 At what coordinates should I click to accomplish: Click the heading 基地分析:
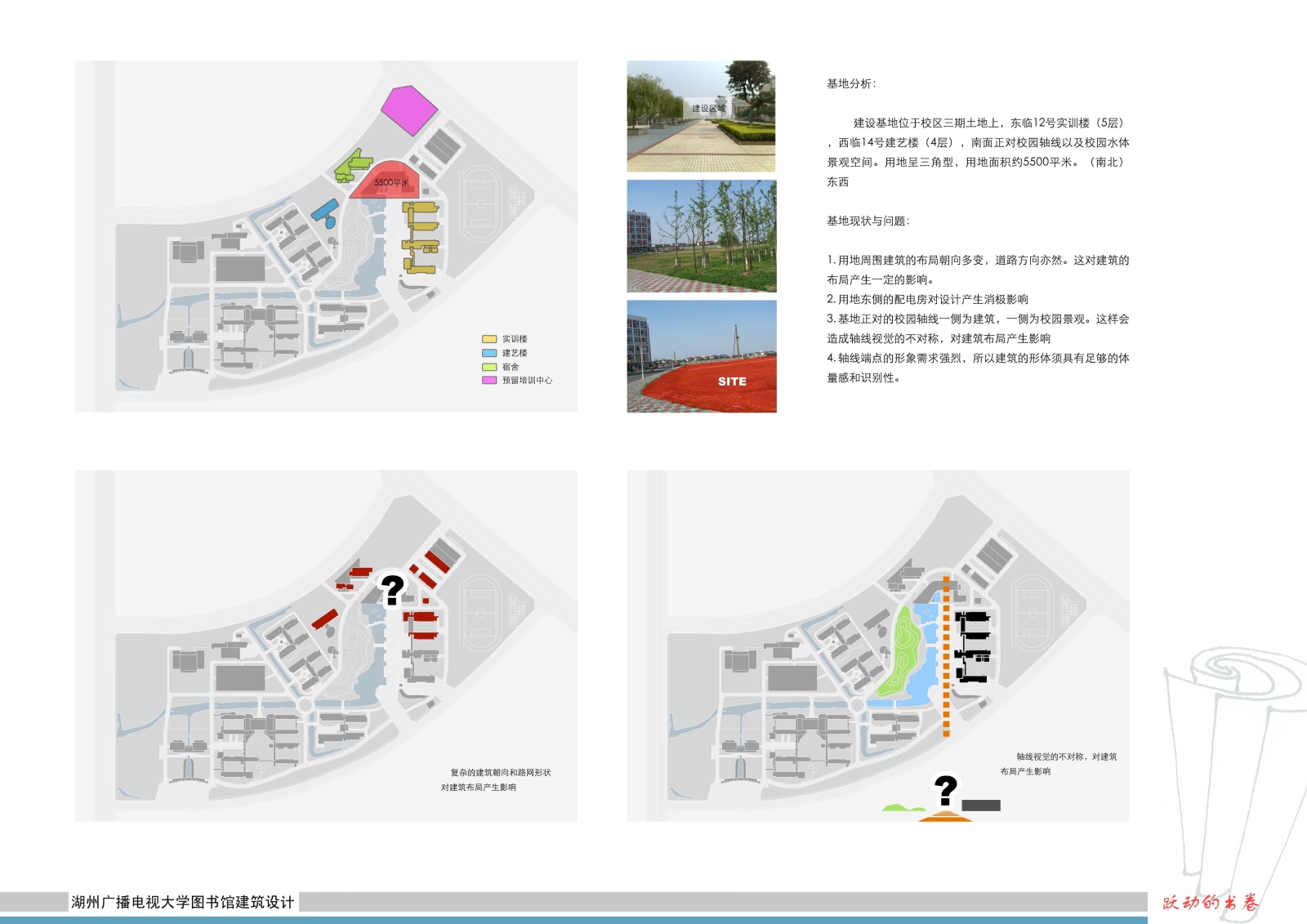850,83
